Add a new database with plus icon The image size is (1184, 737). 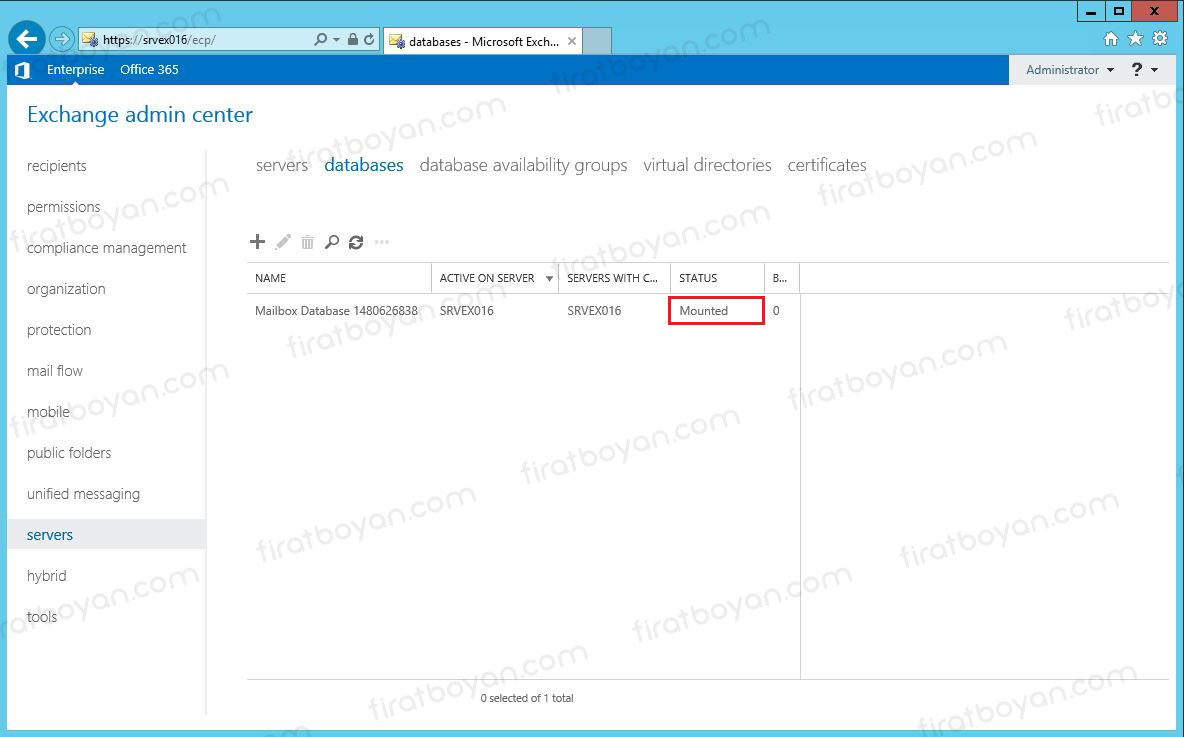coord(257,242)
